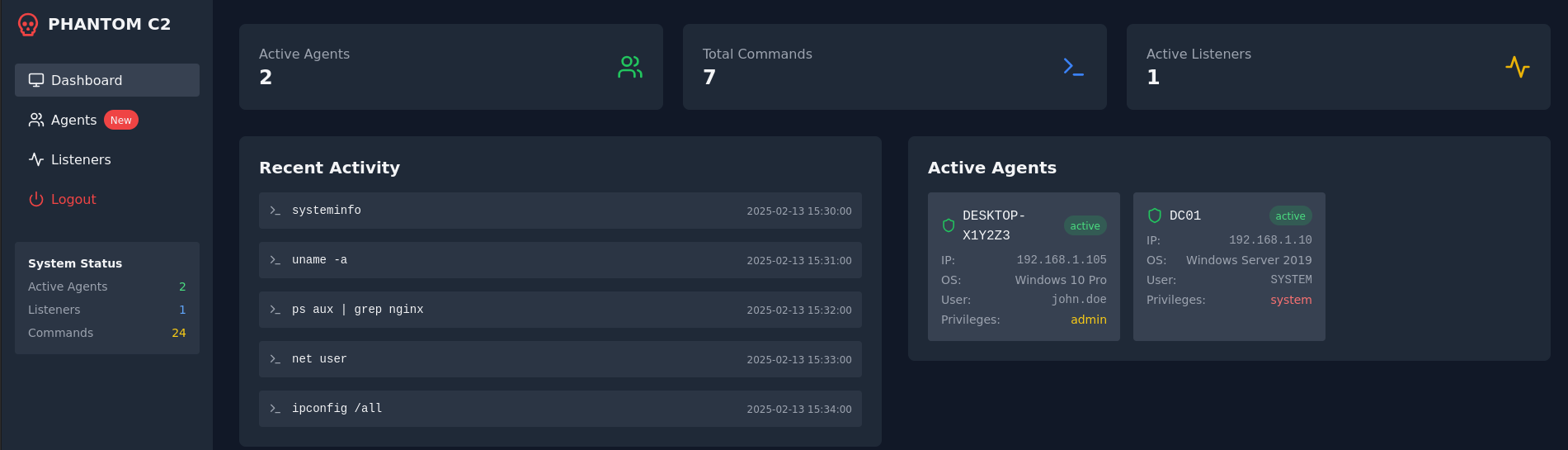Click the red system privileges value
The height and width of the screenshot is (450, 1568).
click(1291, 300)
